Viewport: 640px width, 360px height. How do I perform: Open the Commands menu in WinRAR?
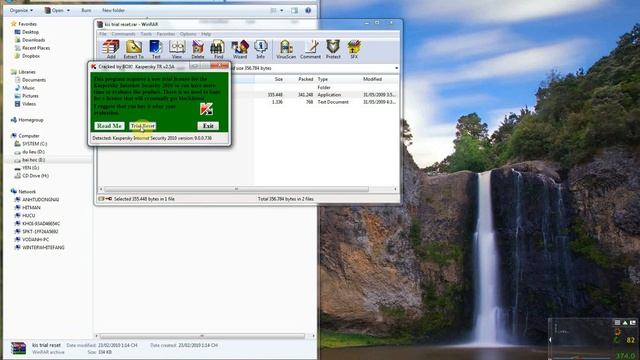pyautogui.click(x=123, y=34)
